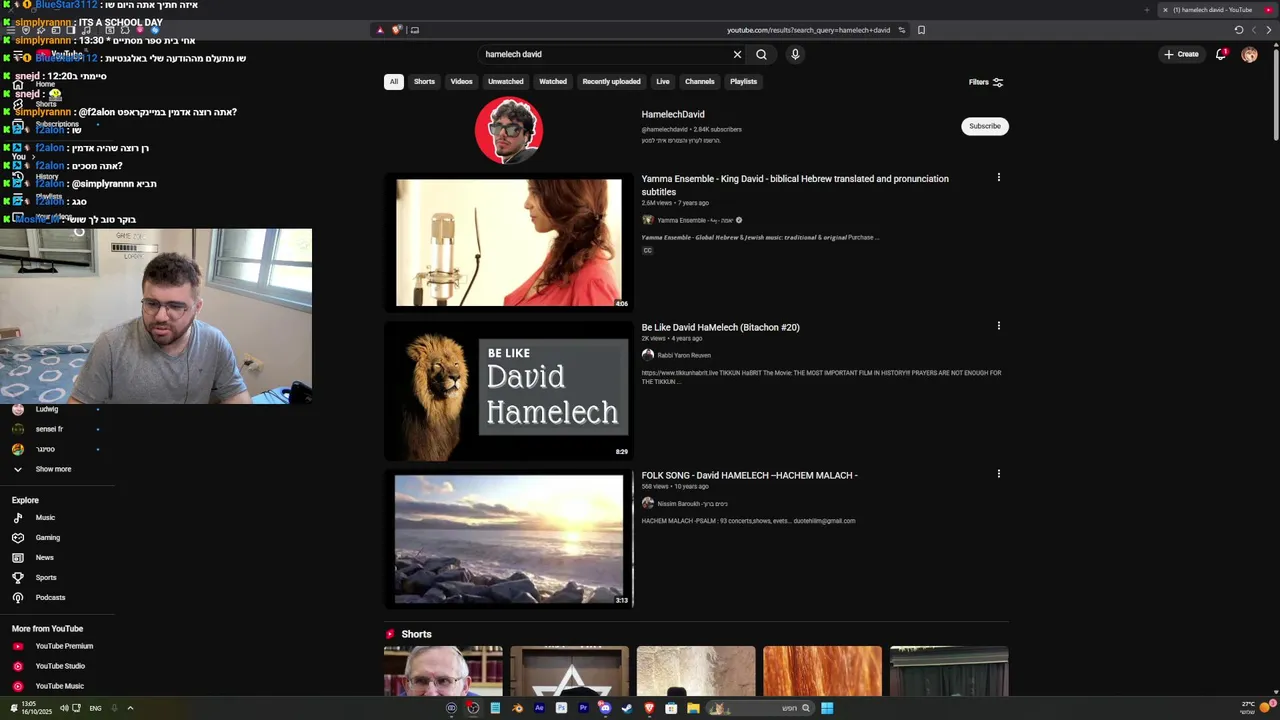
Task: Open After Effects from the taskbar
Action: pyautogui.click(x=539, y=708)
